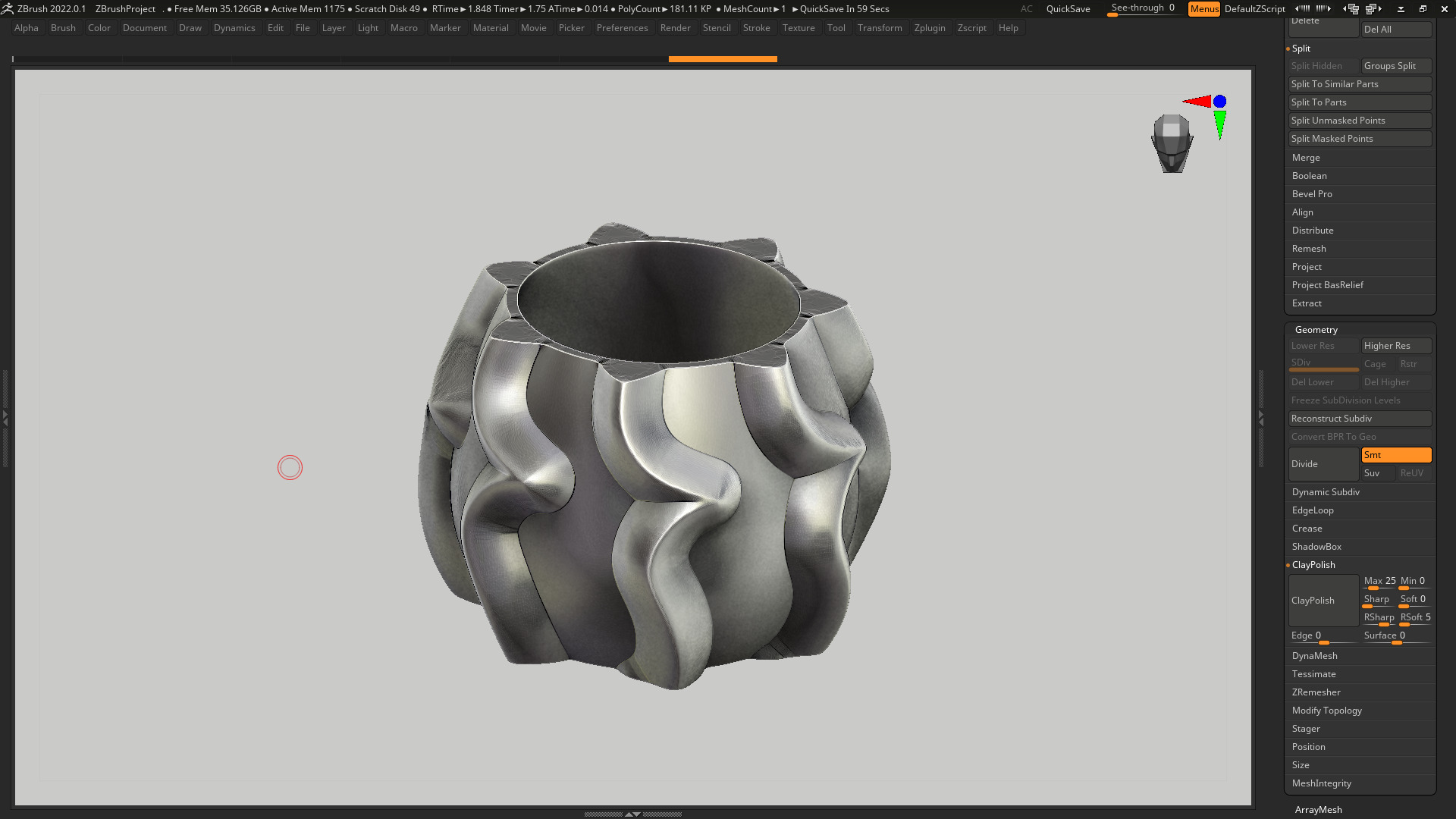Click the Groups Split button
The image size is (1456, 819).
(x=1396, y=66)
